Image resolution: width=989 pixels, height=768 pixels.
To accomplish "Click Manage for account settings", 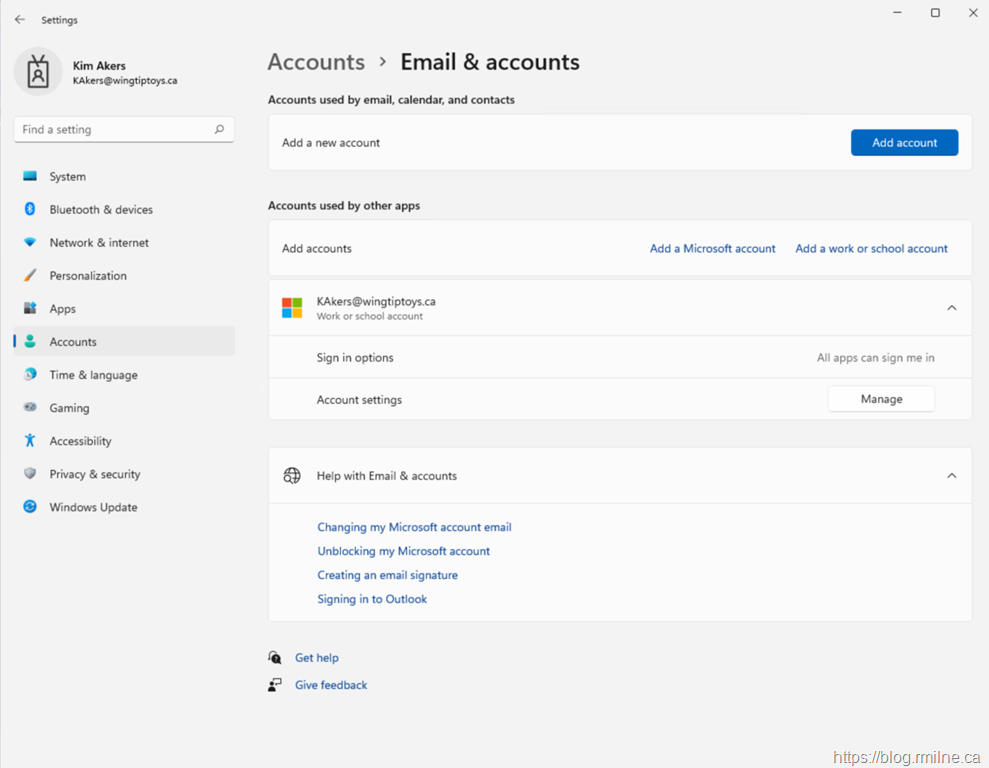I will pos(881,399).
